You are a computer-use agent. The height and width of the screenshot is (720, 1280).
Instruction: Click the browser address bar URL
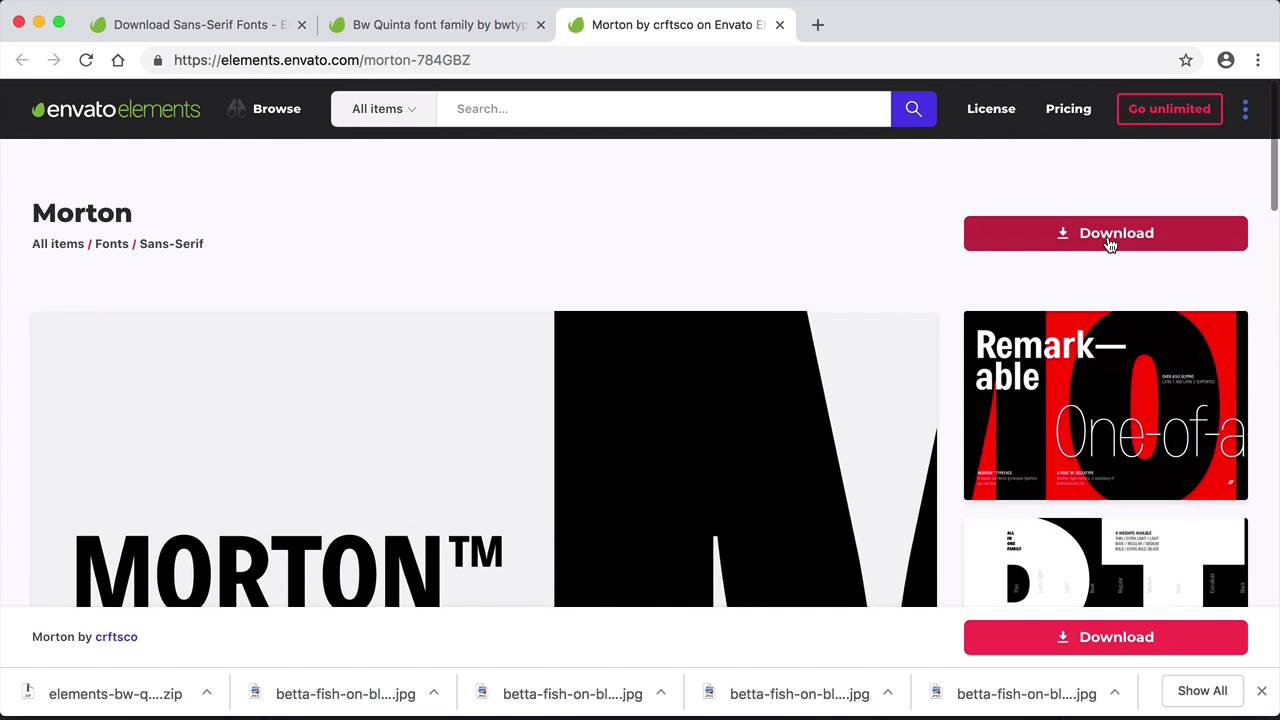322,60
